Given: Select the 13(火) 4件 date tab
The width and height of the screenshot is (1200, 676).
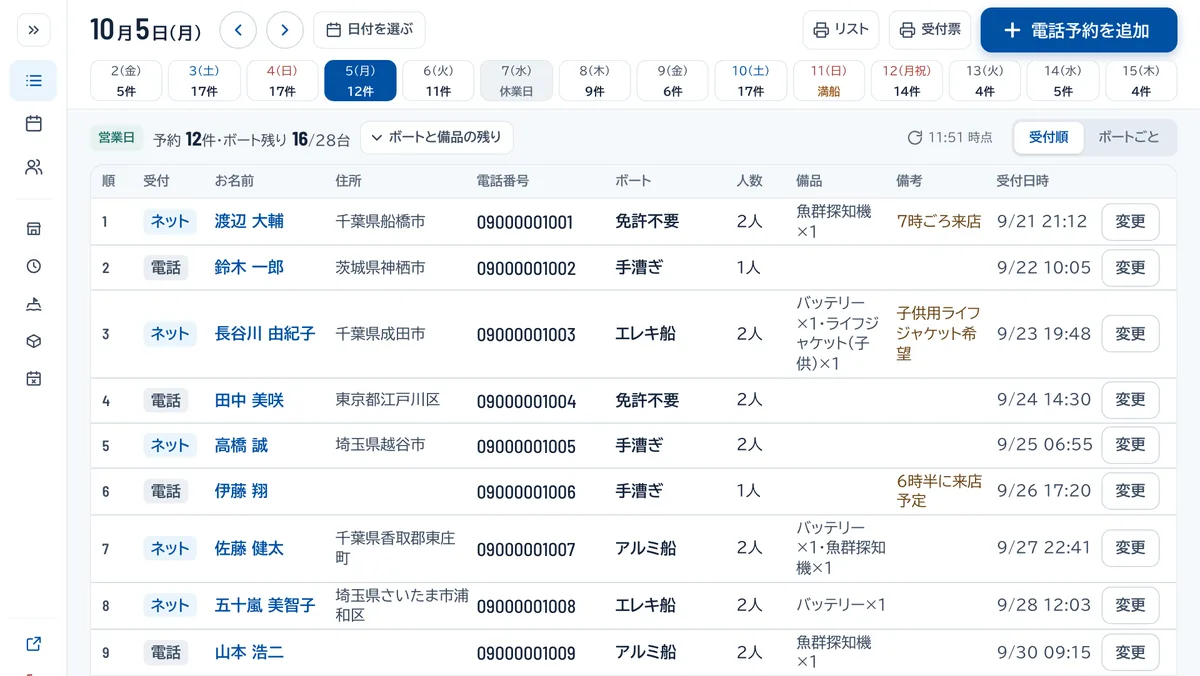Looking at the screenshot, I should pyautogui.click(x=985, y=81).
